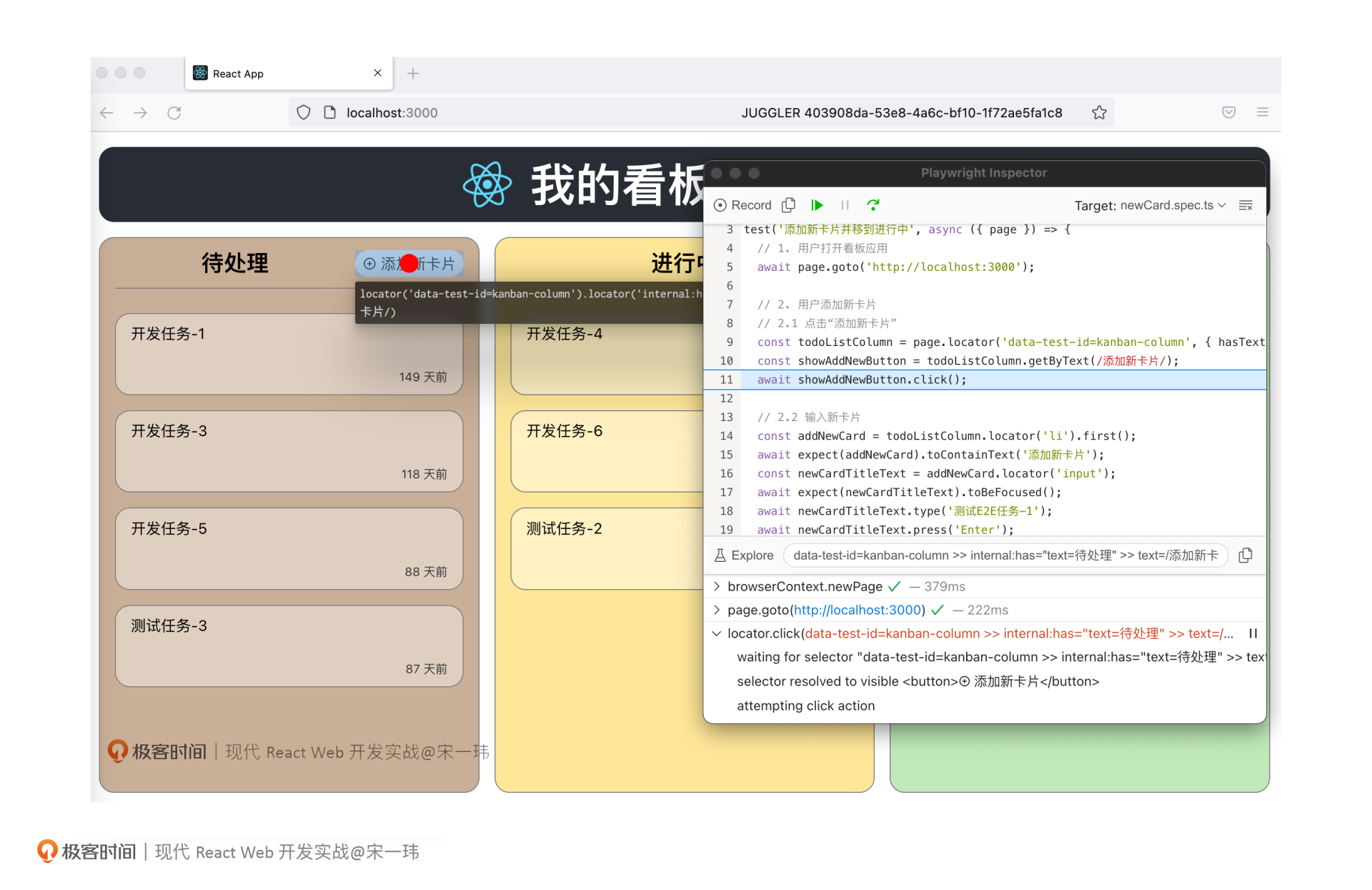Select card 开发任务-3

coord(289,451)
